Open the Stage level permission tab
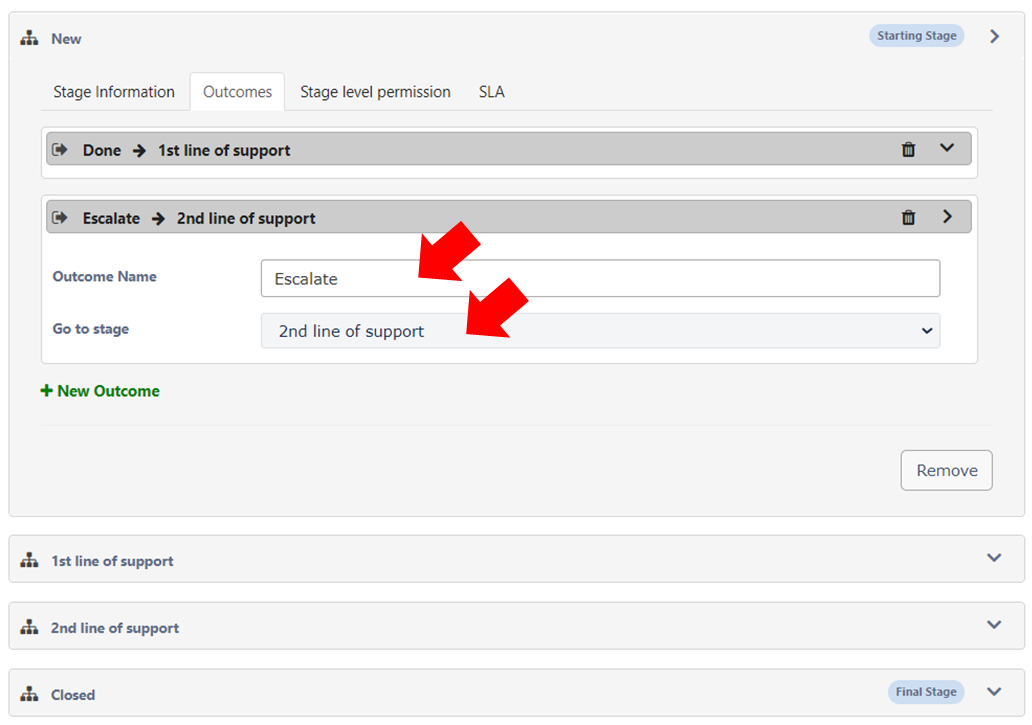Image resolution: width=1032 pixels, height=725 pixels. (375, 91)
